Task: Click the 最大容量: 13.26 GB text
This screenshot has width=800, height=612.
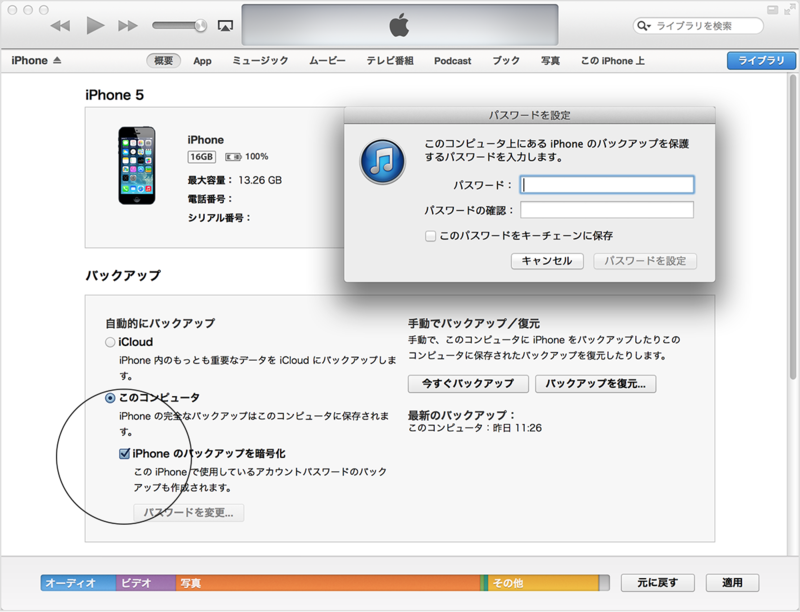Action: pyautogui.click(x=235, y=180)
